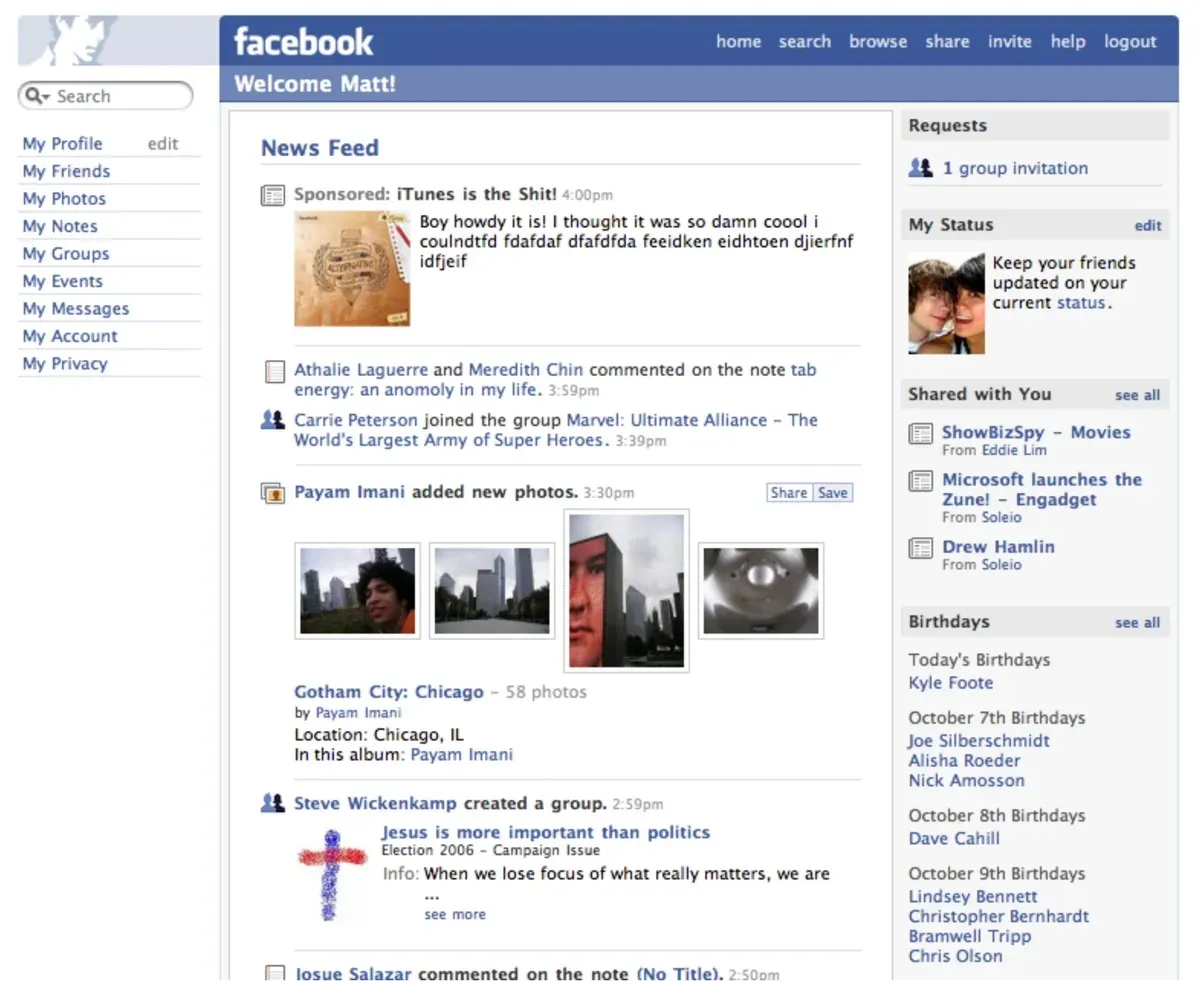Open the Marvel: Ultimate Alliance group link
The image size is (1200, 981).
point(556,430)
